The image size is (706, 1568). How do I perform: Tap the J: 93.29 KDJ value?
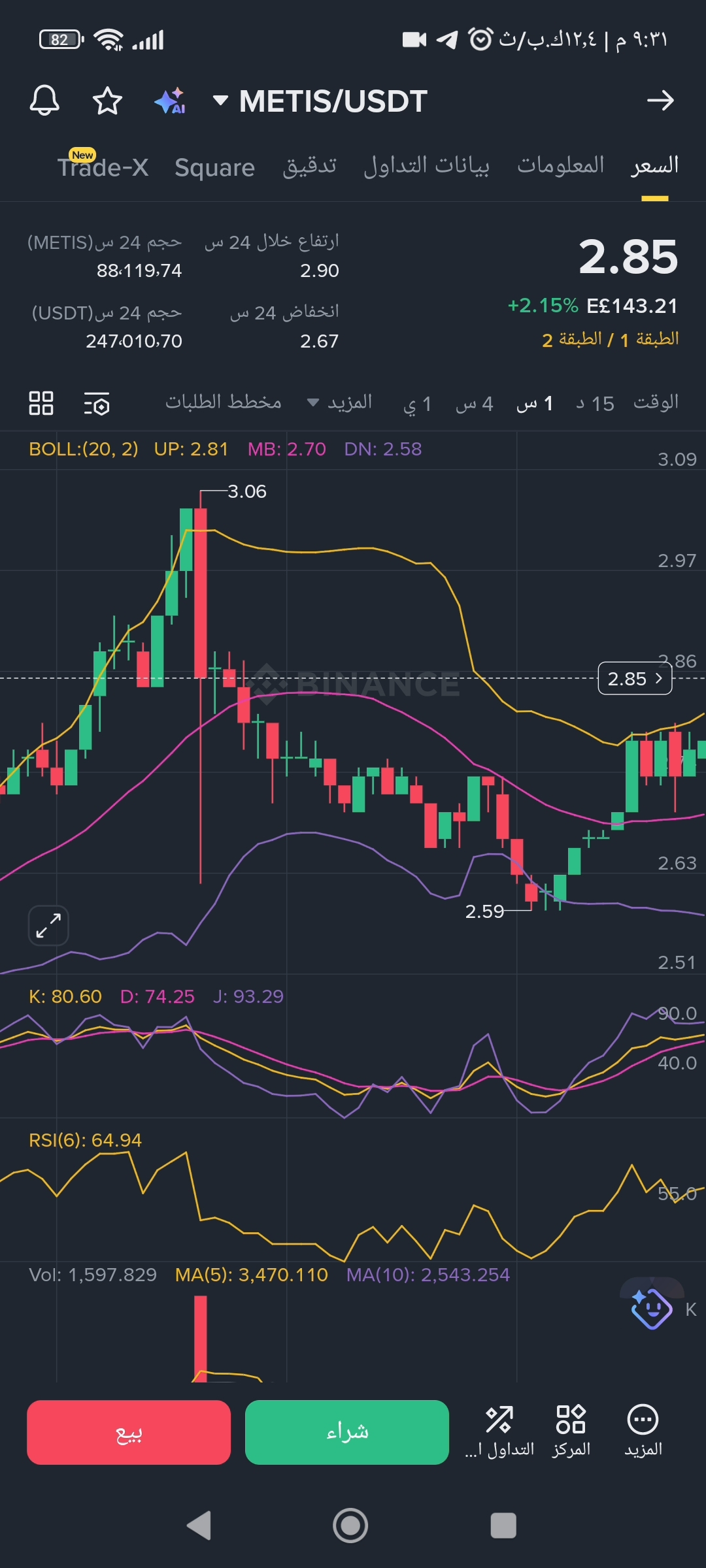pyautogui.click(x=248, y=996)
